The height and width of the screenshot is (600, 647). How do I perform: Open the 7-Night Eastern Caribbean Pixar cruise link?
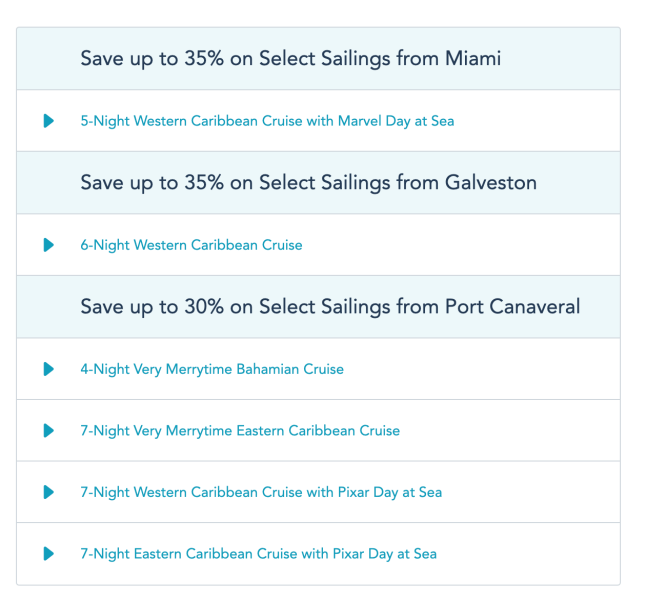(258, 554)
